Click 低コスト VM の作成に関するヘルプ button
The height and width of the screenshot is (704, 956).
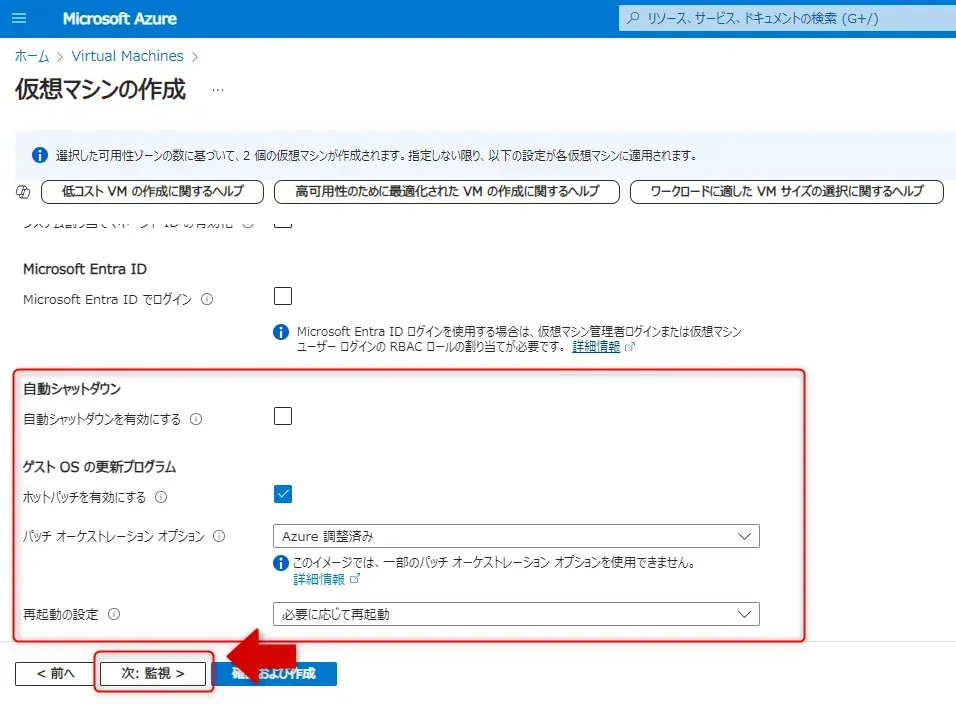pyautogui.click(x=152, y=191)
